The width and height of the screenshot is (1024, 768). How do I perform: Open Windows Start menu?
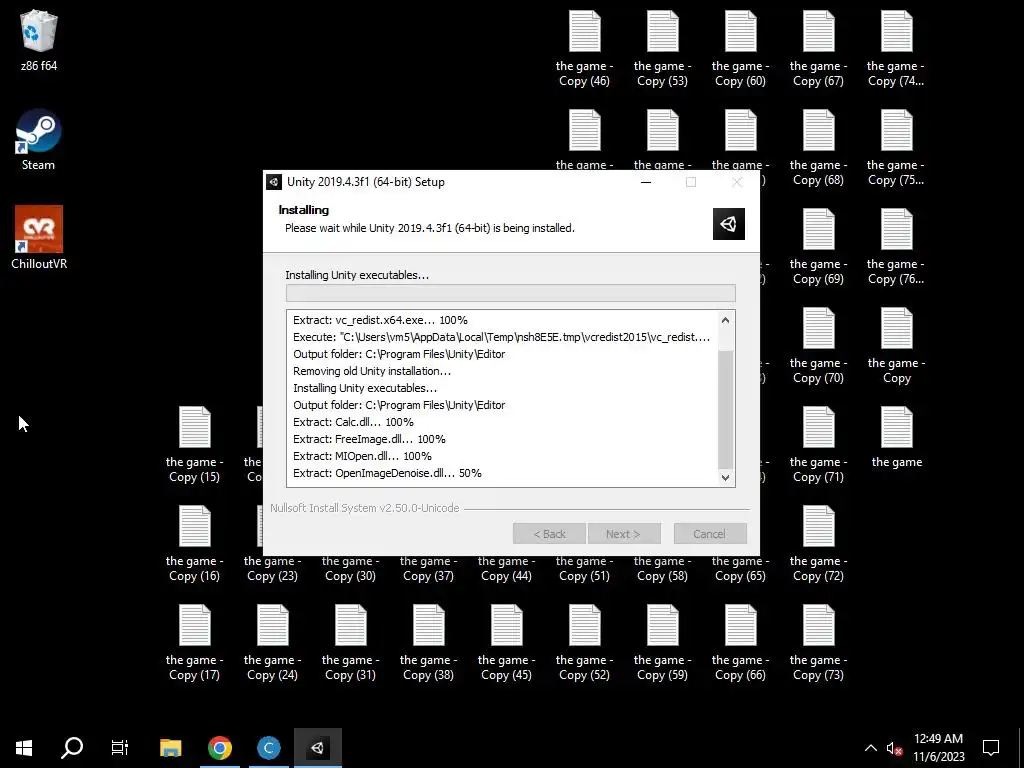(x=24, y=748)
